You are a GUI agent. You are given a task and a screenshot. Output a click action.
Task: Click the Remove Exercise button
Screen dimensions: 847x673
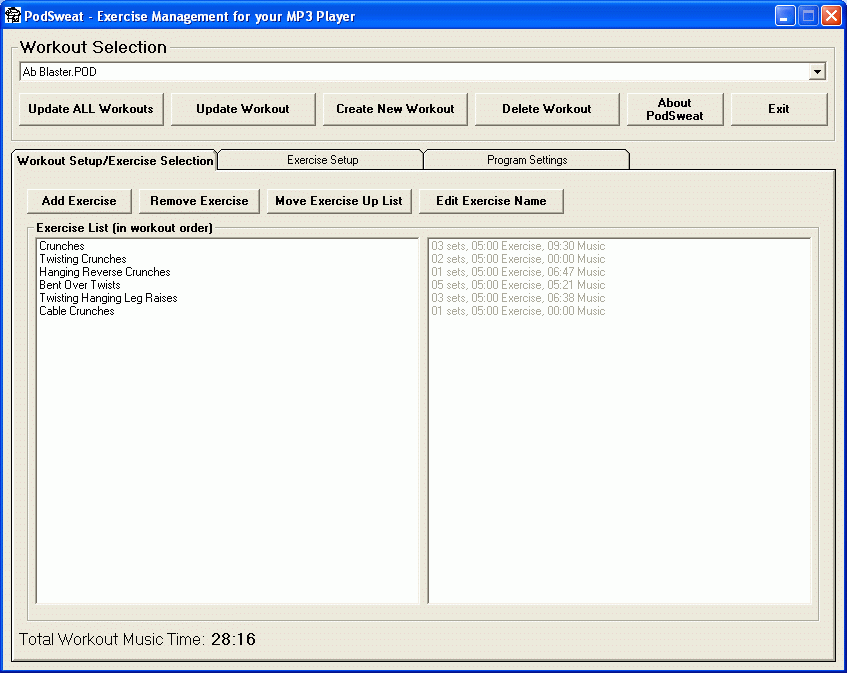(199, 201)
